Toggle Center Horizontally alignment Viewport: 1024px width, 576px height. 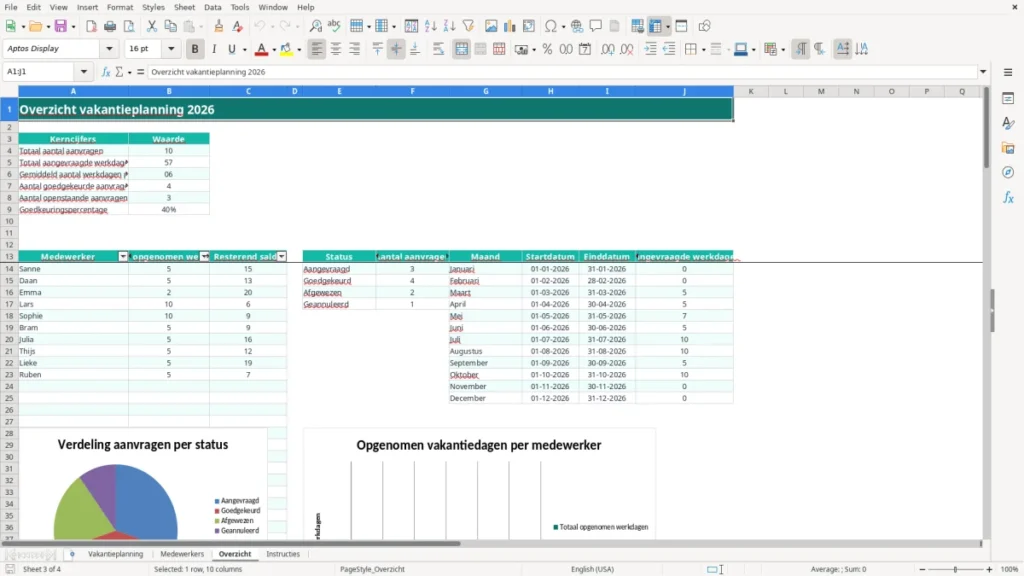click(336, 49)
